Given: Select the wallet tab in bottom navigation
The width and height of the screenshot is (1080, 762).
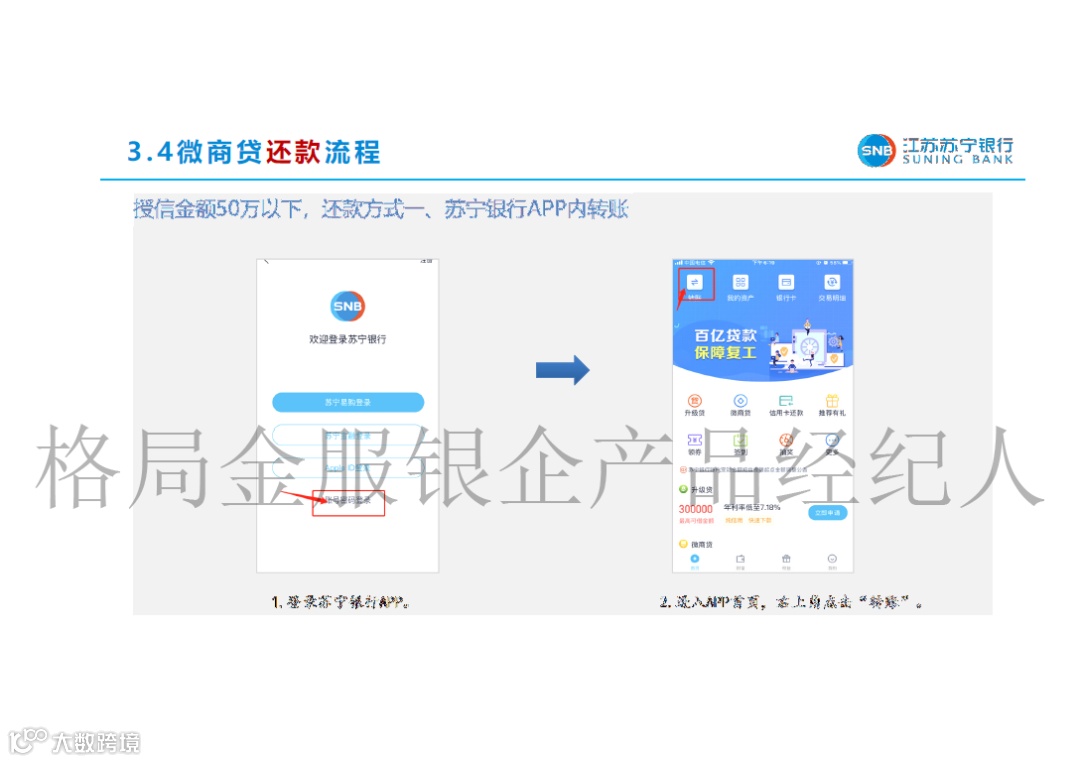Looking at the screenshot, I should coord(740,562).
